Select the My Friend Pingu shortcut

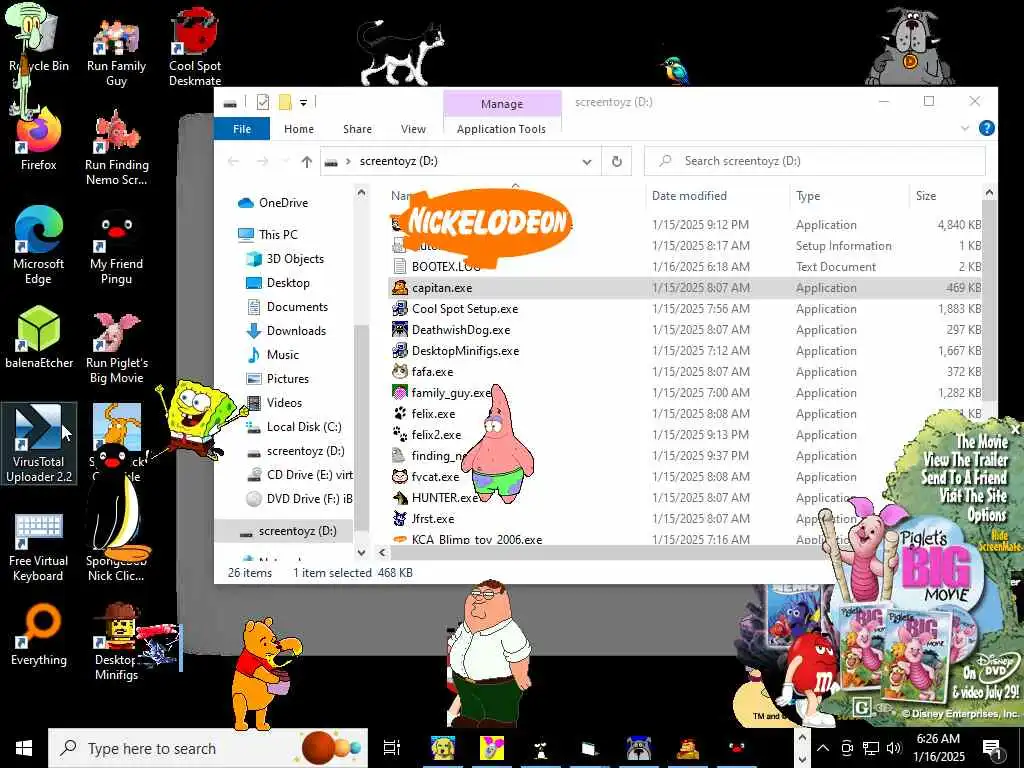pyautogui.click(x=116, y=248)
